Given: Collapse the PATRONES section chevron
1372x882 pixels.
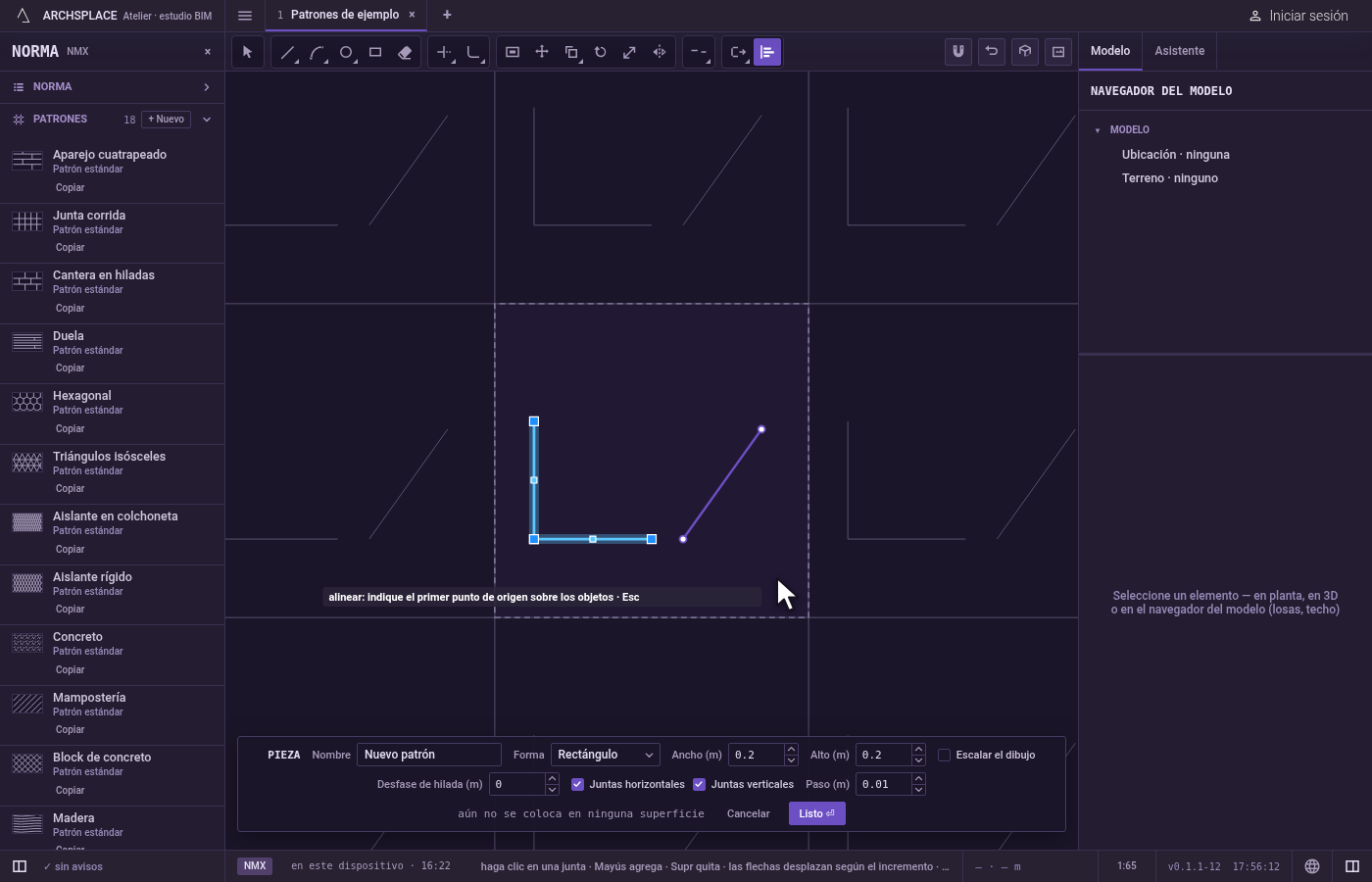Looking at the screenshot, I should (x=207, y=120).
